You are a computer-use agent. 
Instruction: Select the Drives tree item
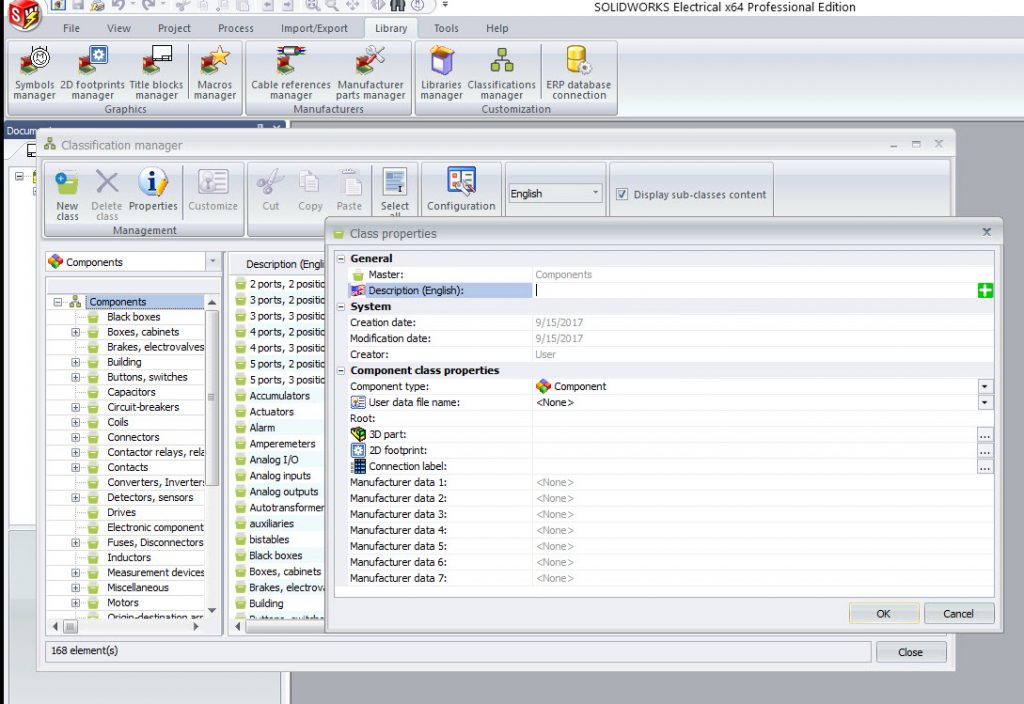[121, 512]
